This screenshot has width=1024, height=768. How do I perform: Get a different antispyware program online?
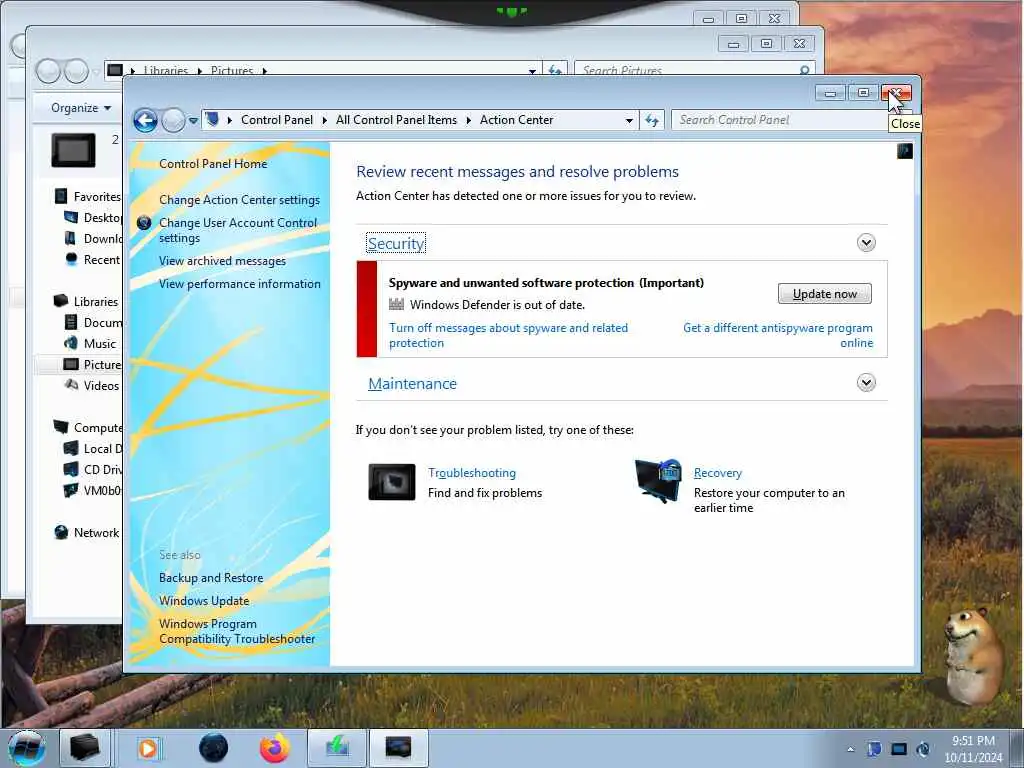coord(778,336)
